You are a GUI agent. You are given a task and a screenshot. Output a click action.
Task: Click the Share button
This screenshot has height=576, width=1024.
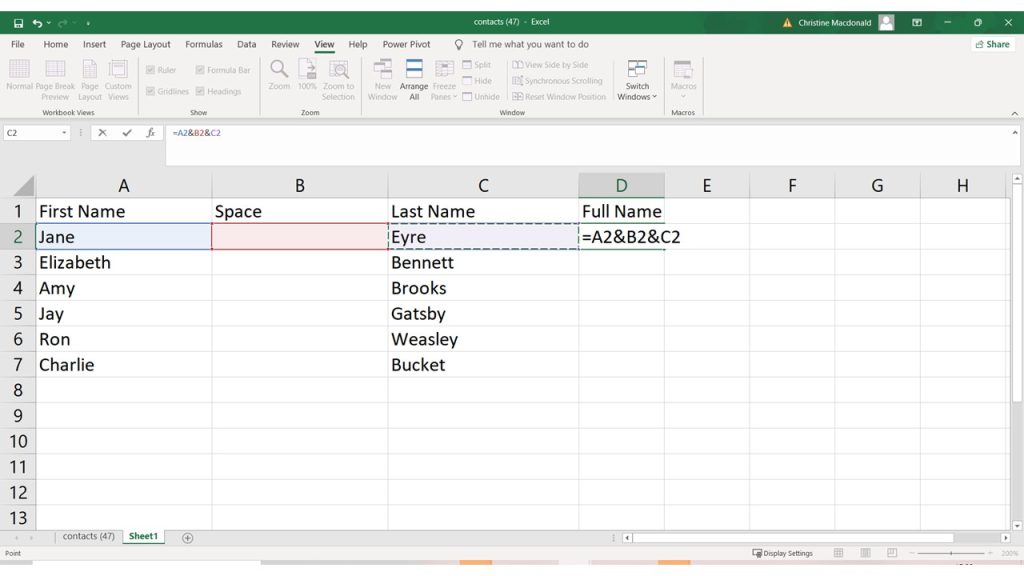[992, 44]
